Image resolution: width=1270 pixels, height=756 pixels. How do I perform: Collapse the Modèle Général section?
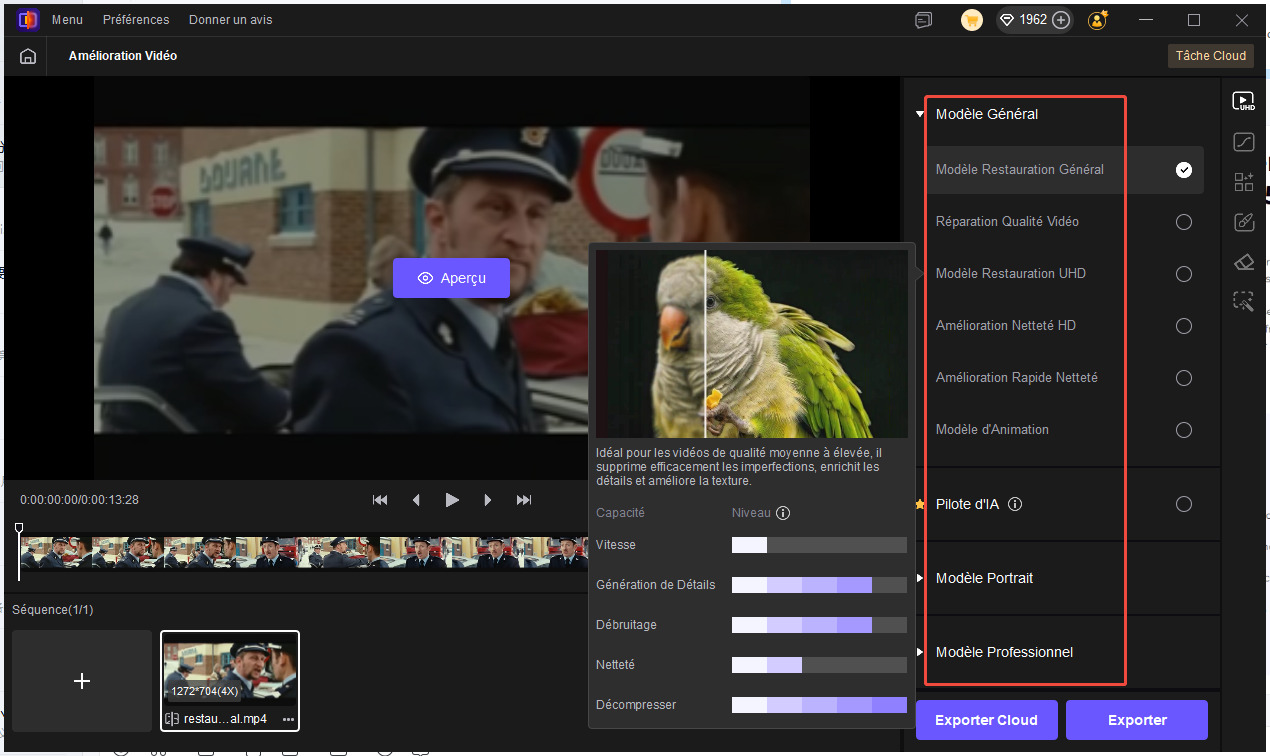pos(920,114)
